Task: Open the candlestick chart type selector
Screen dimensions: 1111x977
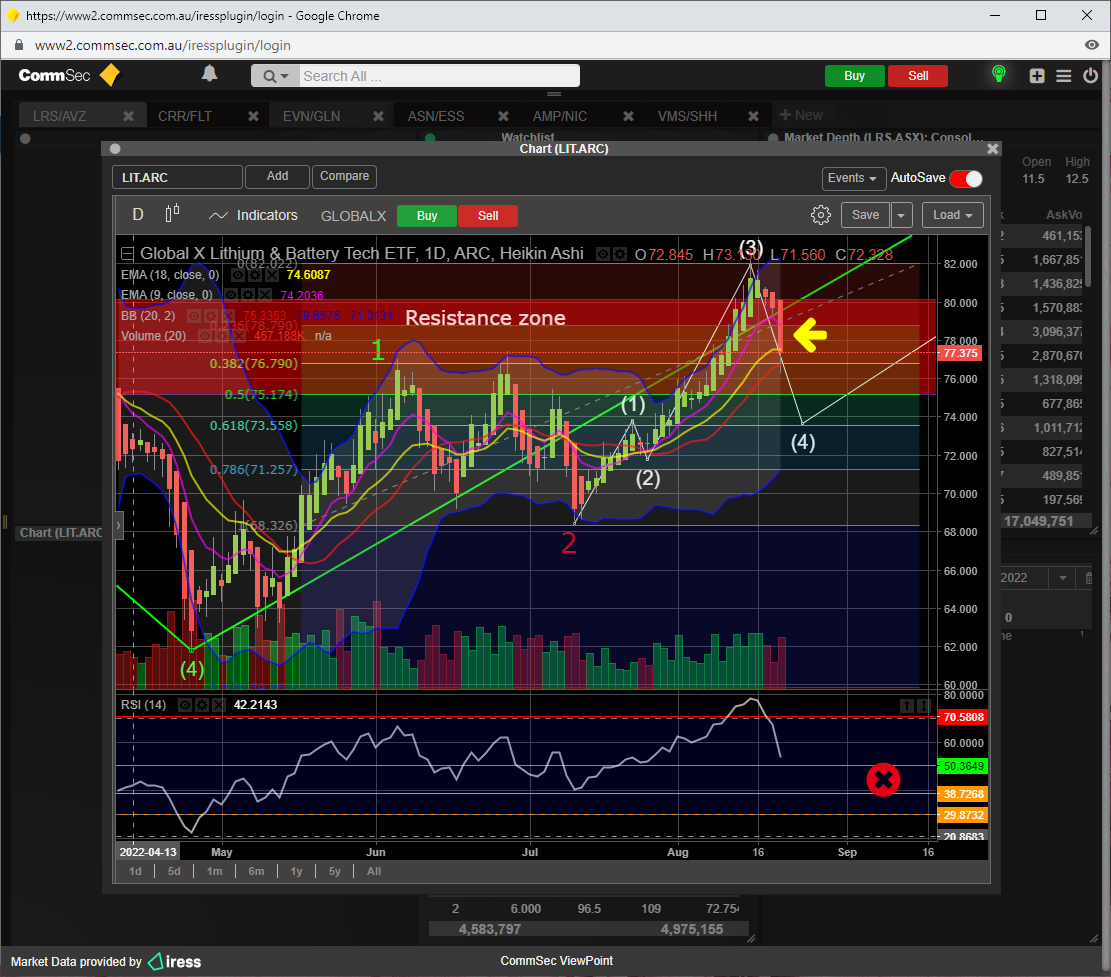Action: pos(172,214)
